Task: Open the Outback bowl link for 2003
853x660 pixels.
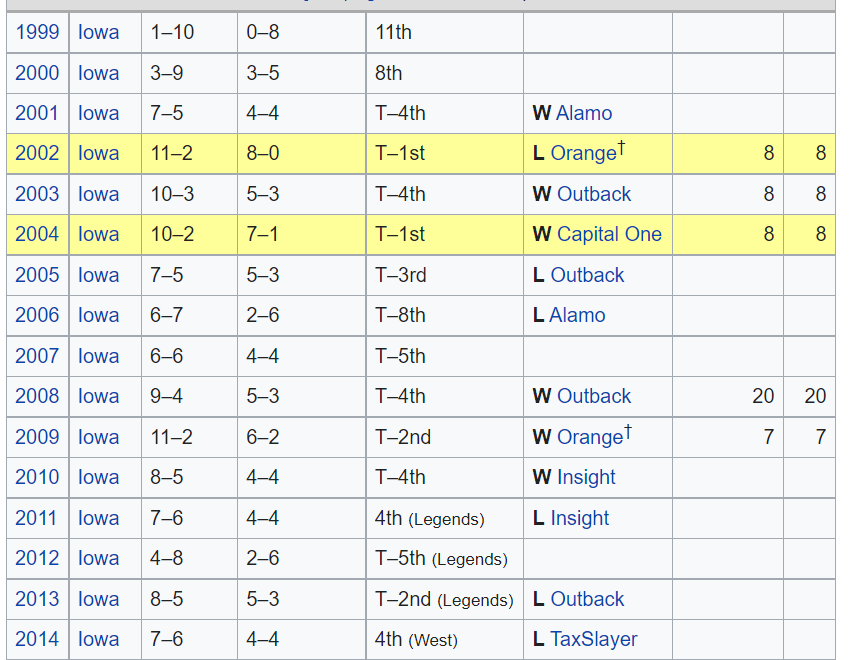Action: pos(594,194)
